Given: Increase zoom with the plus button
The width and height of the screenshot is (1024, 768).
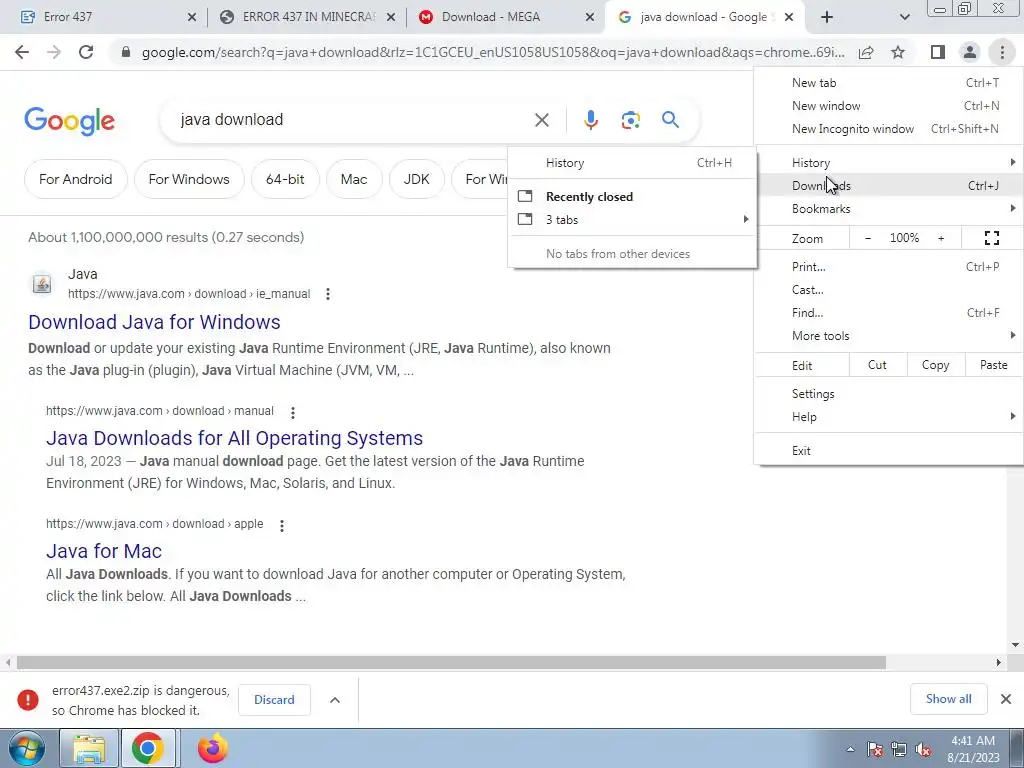Looking at the screenshot, I should click(x=941, y=238).
